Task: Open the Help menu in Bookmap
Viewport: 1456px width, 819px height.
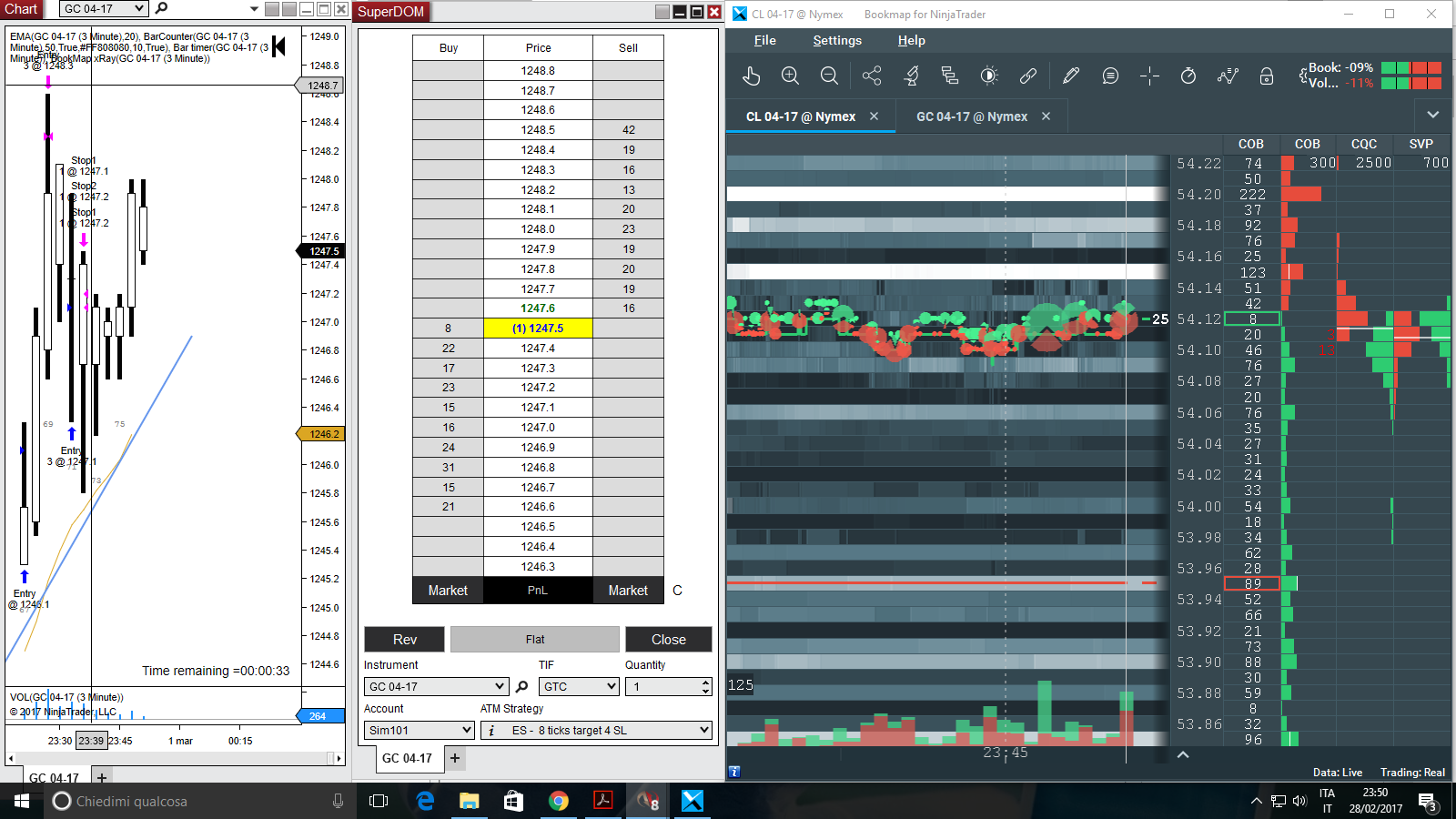Action: click(x=911, y=40)
